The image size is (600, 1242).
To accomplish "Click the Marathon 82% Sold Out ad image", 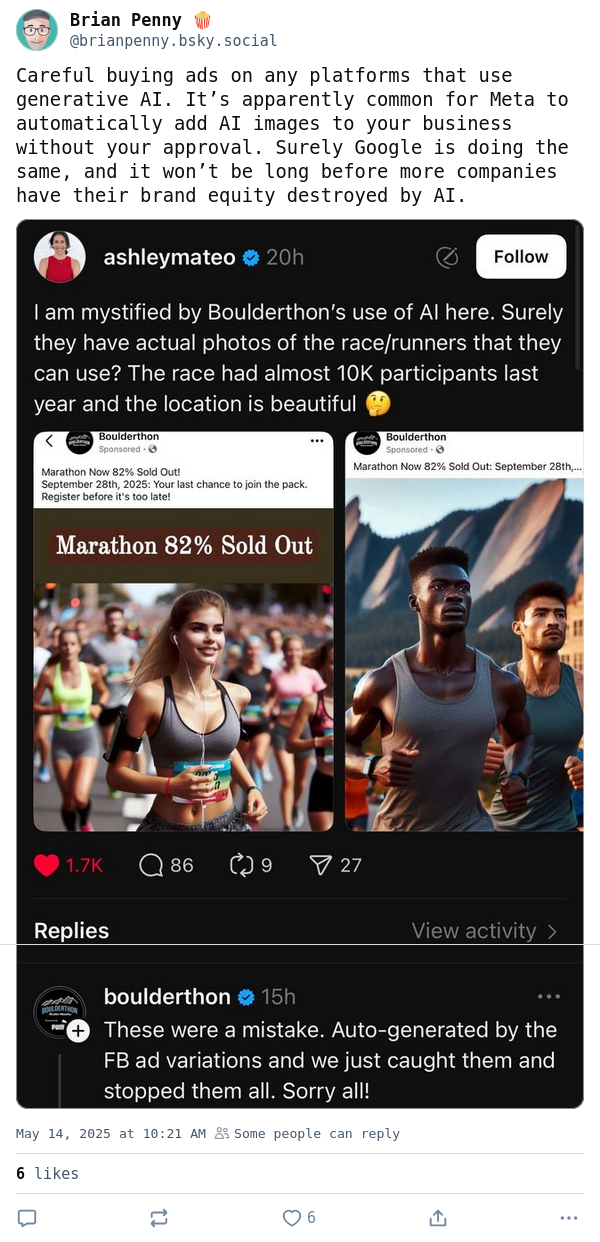I will [x=184, y=631].
